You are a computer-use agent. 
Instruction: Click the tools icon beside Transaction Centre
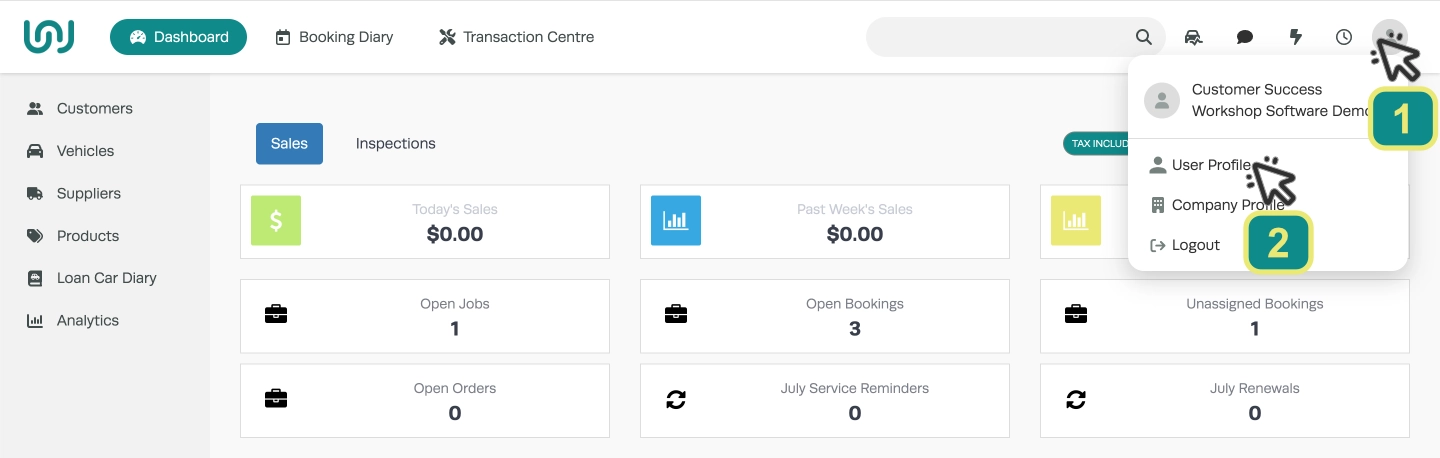pos(447,37)
